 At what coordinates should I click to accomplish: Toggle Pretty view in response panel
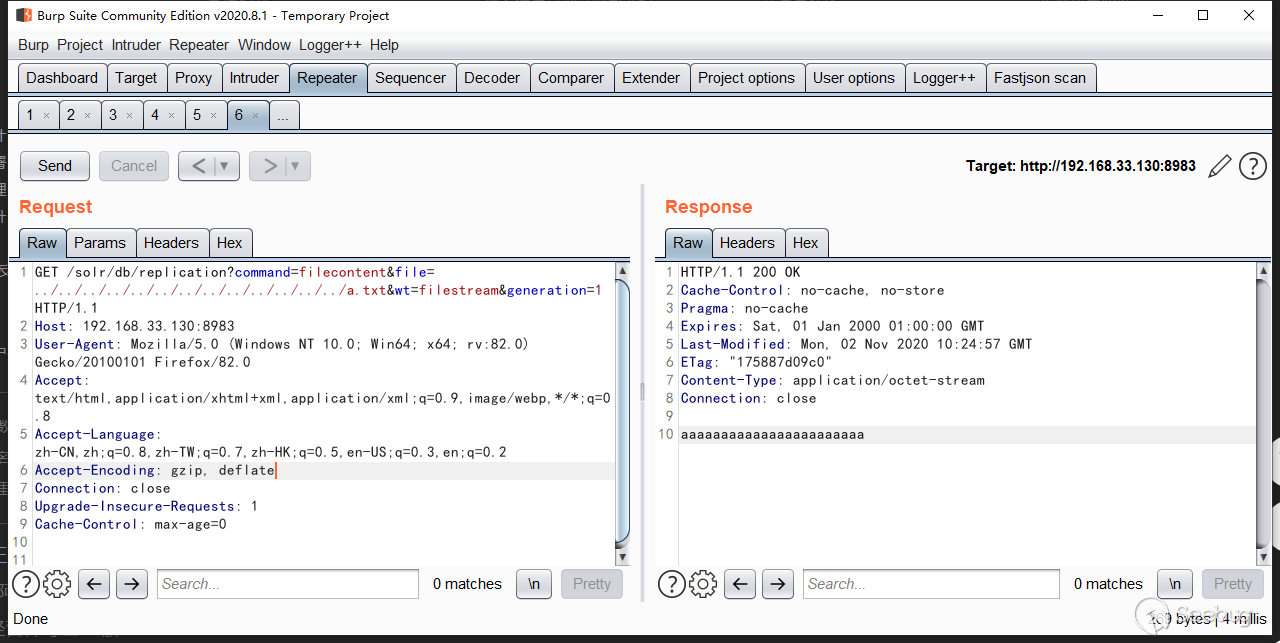(x=1232, y=584)
